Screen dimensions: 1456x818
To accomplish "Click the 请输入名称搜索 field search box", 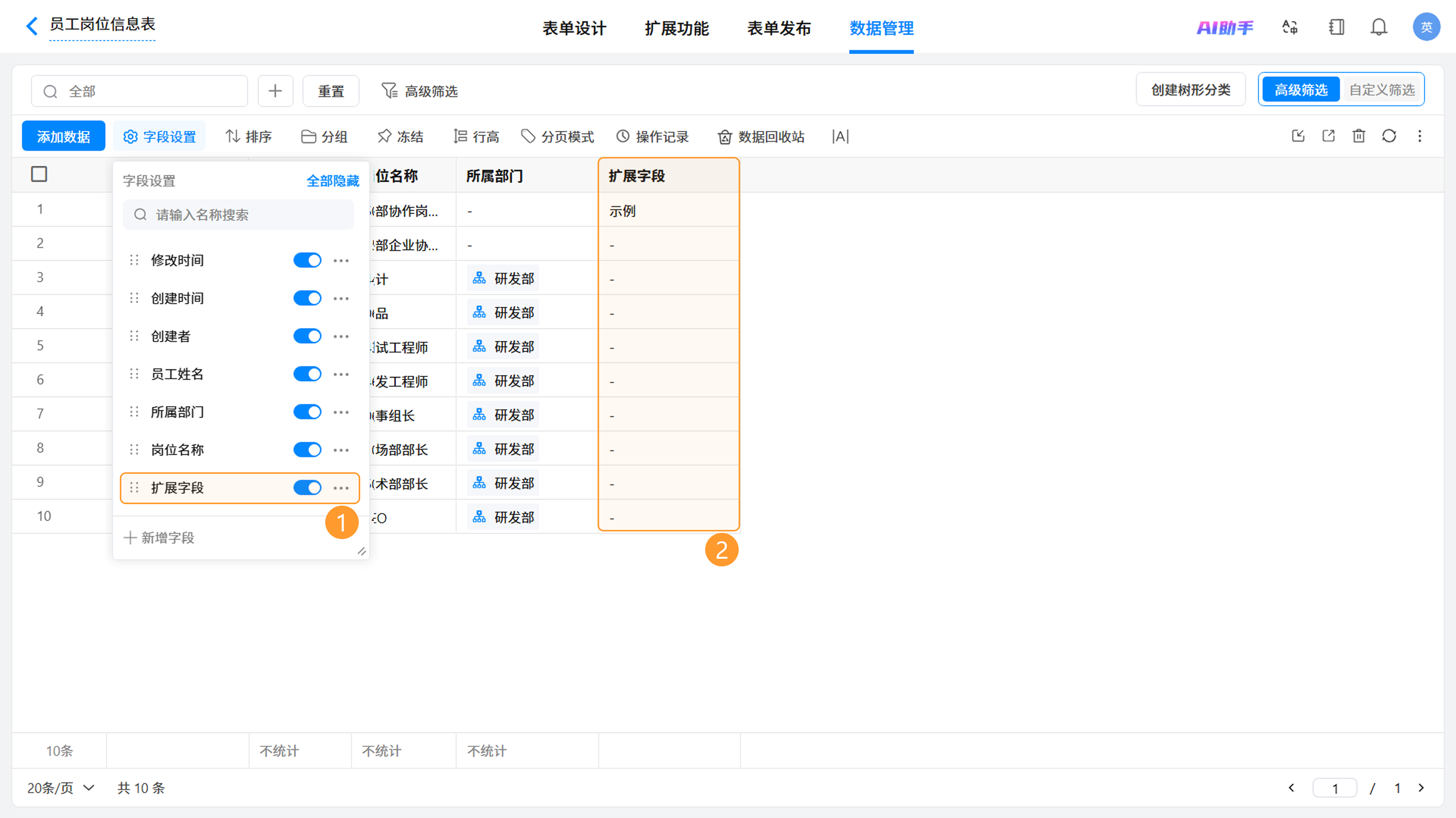I will [x=238, y=215].
